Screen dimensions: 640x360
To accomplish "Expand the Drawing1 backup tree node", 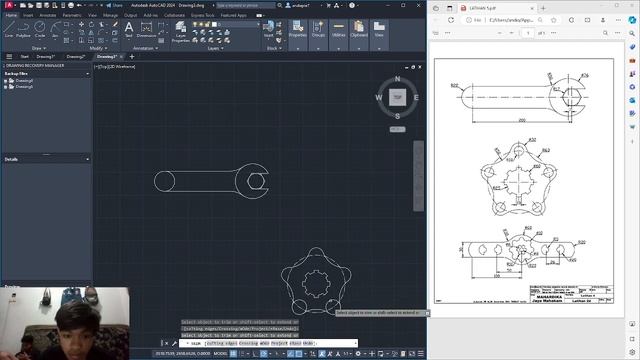I will tap(5, 81).
